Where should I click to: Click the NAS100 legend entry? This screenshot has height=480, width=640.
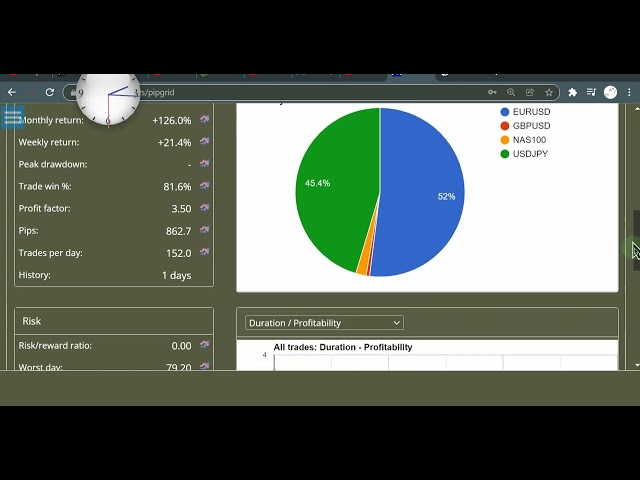pyautogui.click(x=530, y=140)
